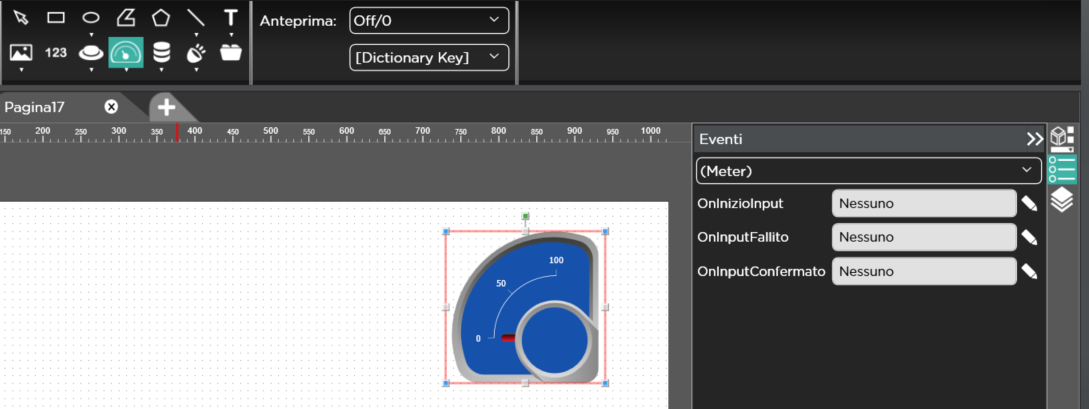
Task: Close the Pagina17 tab
Action: point(111,107)
